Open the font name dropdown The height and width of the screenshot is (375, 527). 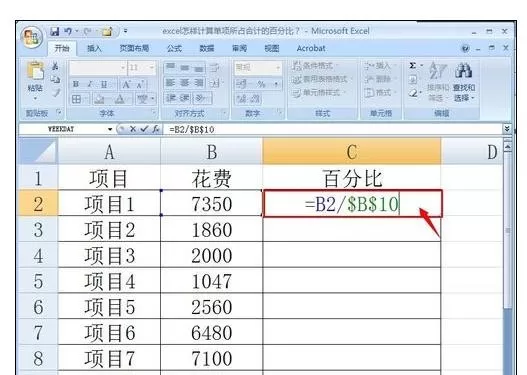[x=123, y=68]
